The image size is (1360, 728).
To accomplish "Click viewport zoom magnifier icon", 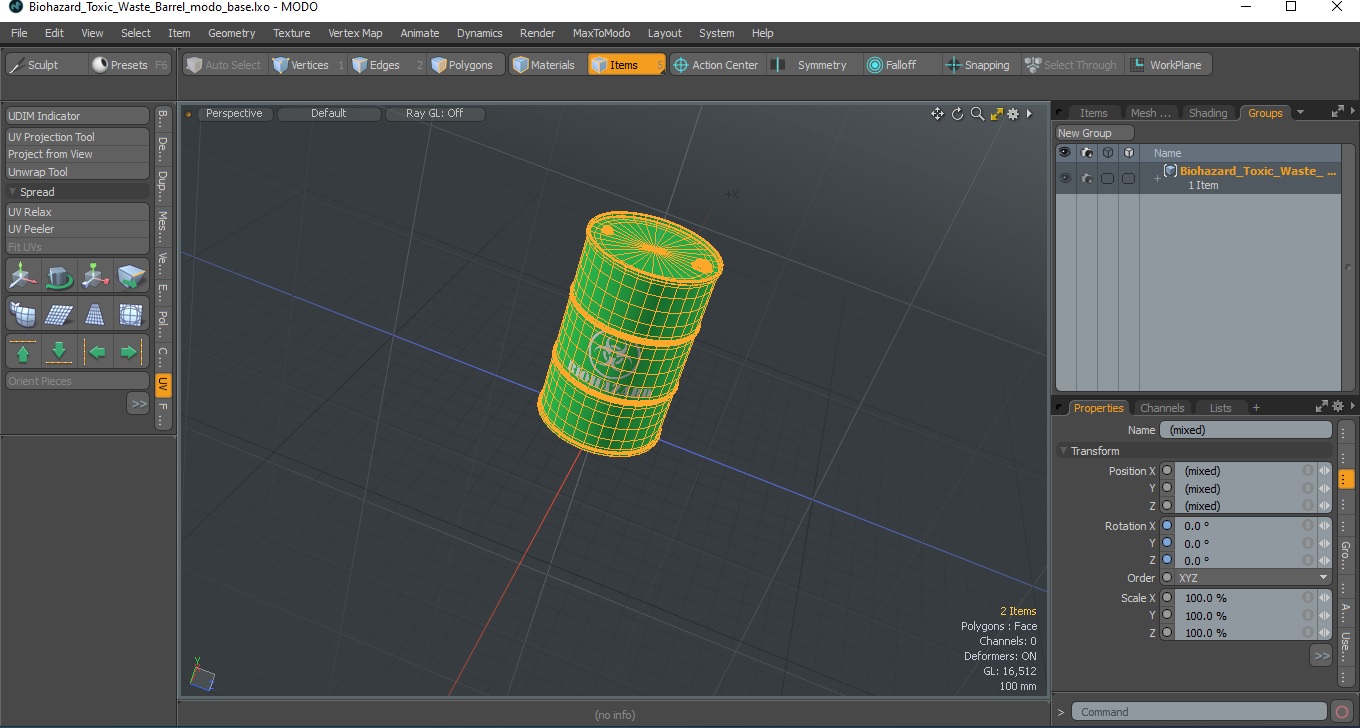I will (977, 114).
